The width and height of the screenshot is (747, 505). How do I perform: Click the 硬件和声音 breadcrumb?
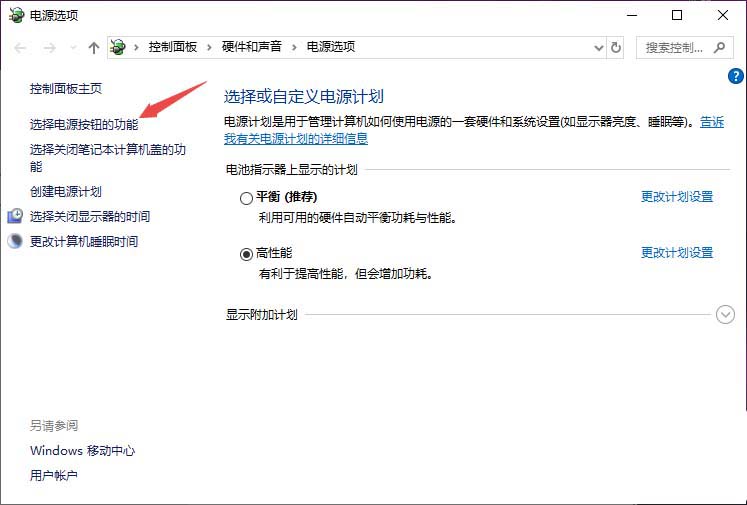coord(252,47)
